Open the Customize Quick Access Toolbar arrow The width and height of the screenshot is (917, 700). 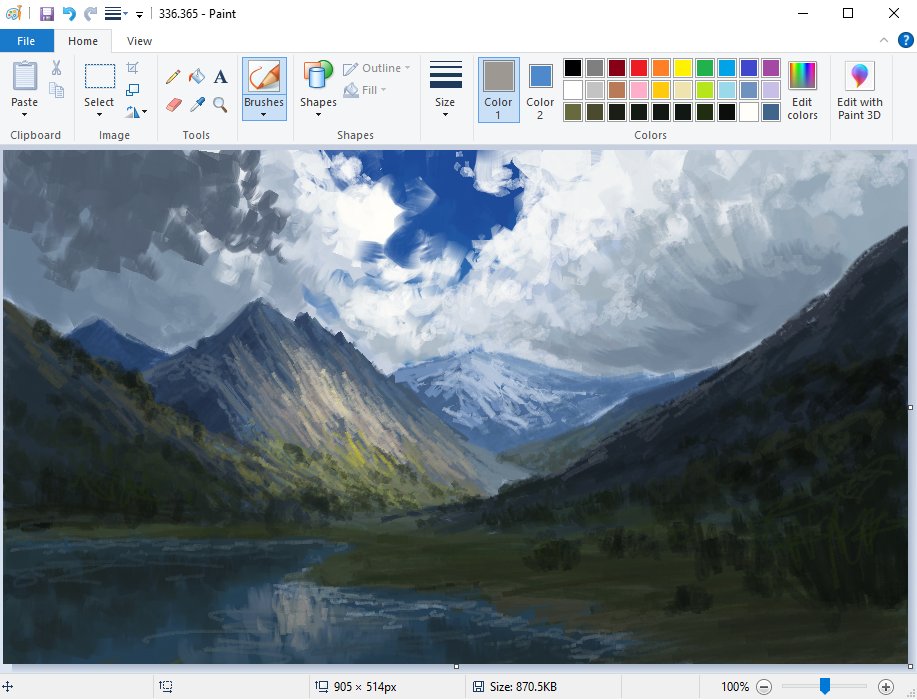(x=139, y=14)
